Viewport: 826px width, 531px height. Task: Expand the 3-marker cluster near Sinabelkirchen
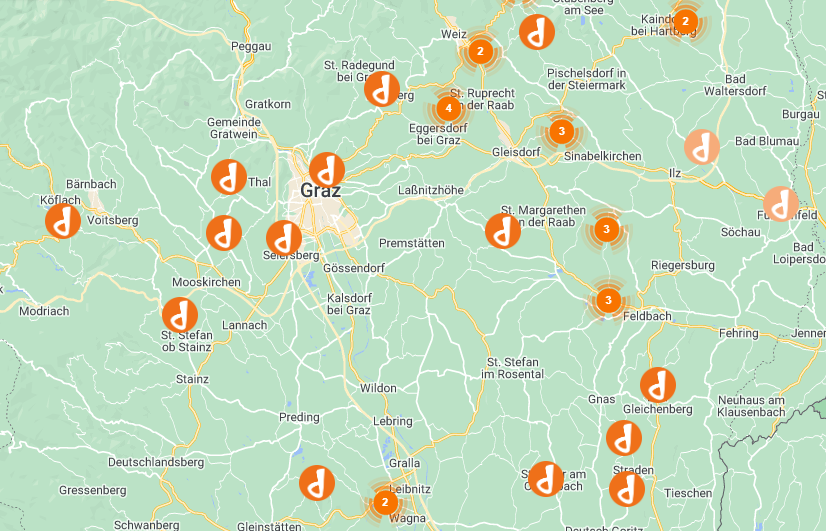pos(561,131)
